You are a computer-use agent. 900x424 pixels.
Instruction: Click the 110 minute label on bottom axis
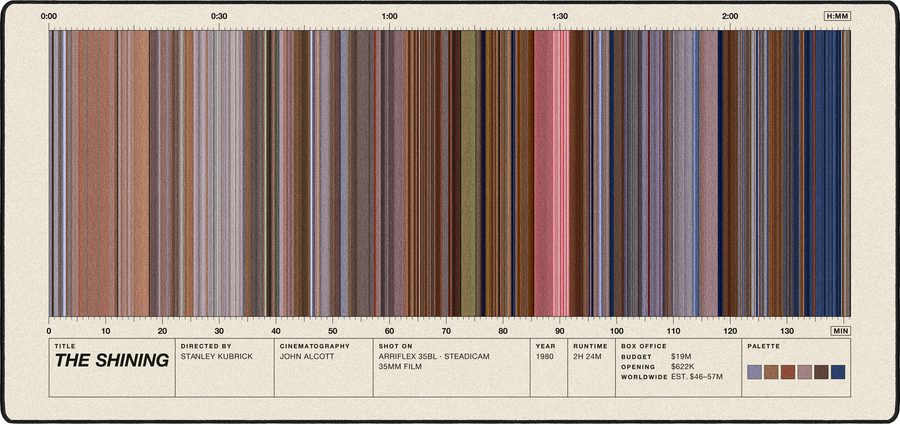[x=673, y=331]
